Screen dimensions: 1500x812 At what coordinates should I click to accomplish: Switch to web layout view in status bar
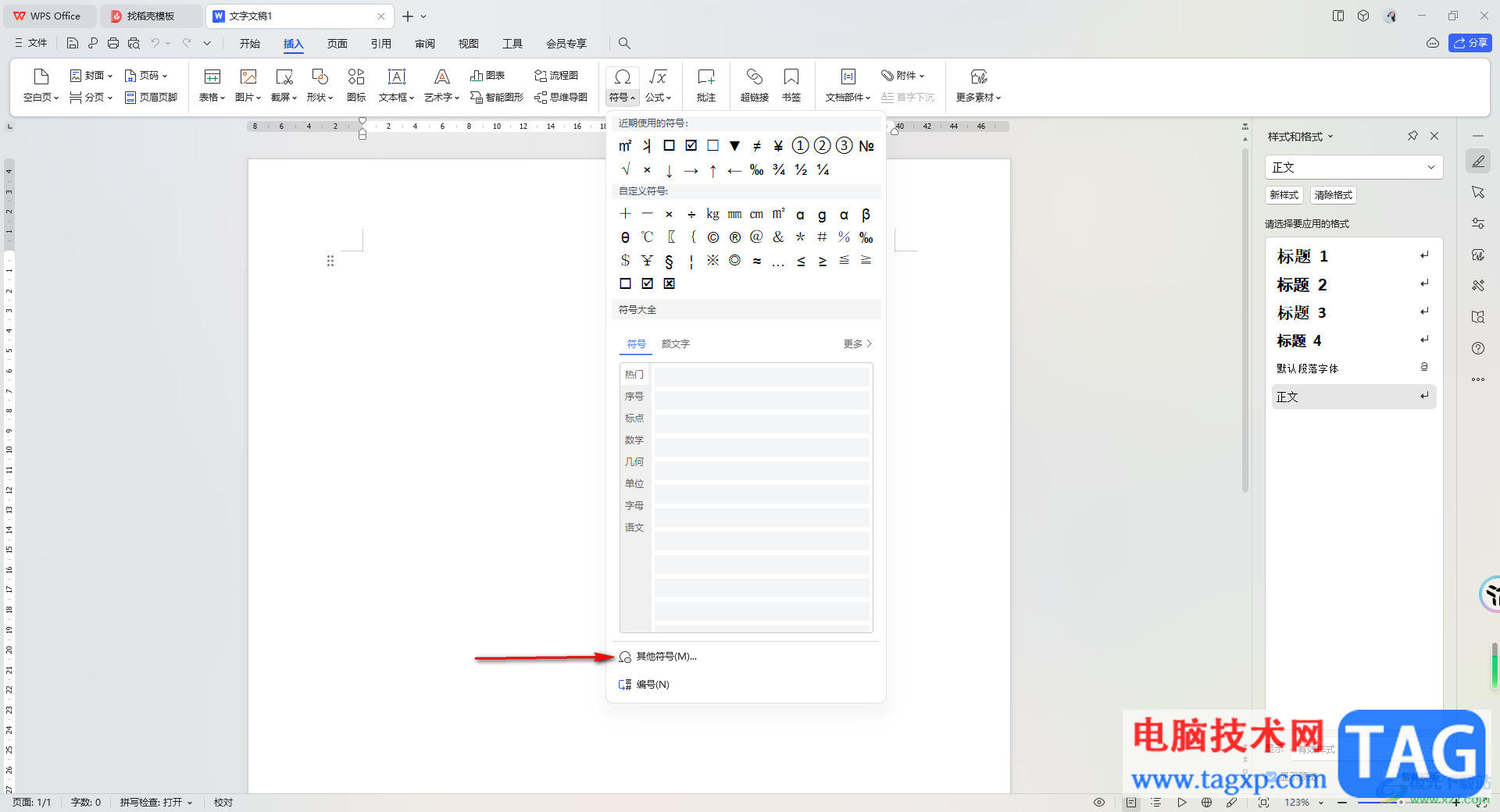[x=1207, y=803]
